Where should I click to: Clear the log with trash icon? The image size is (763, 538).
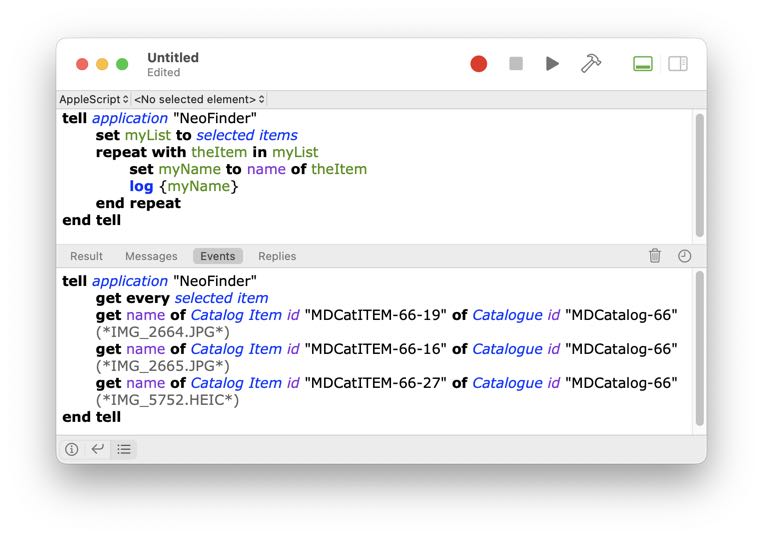tap(655, 255)
